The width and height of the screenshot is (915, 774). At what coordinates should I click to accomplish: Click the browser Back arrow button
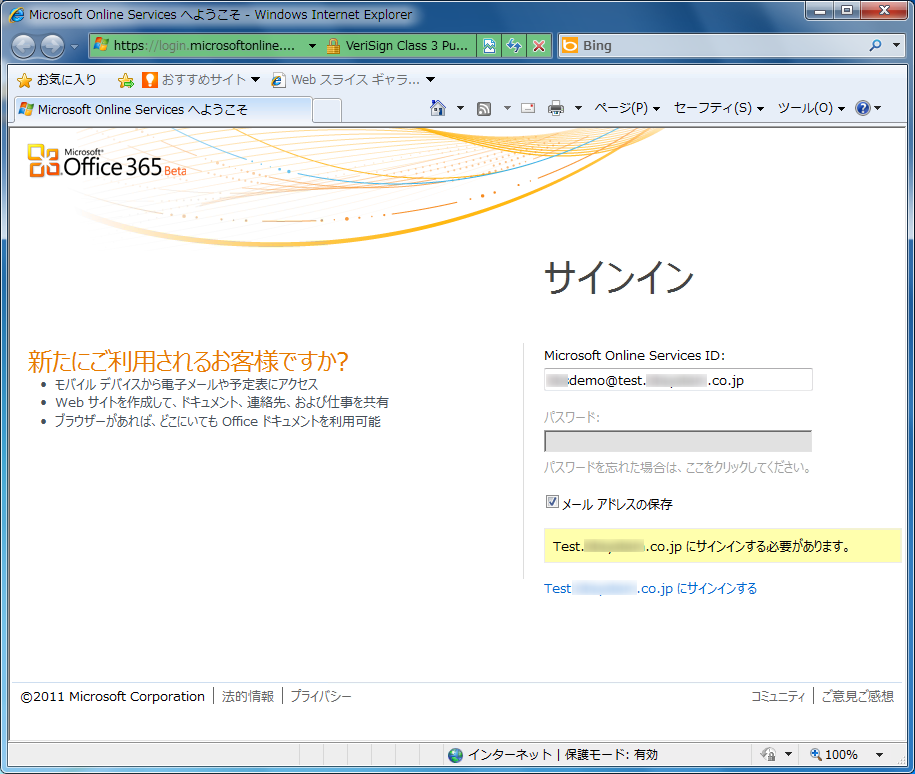click(x=24, y=46)
